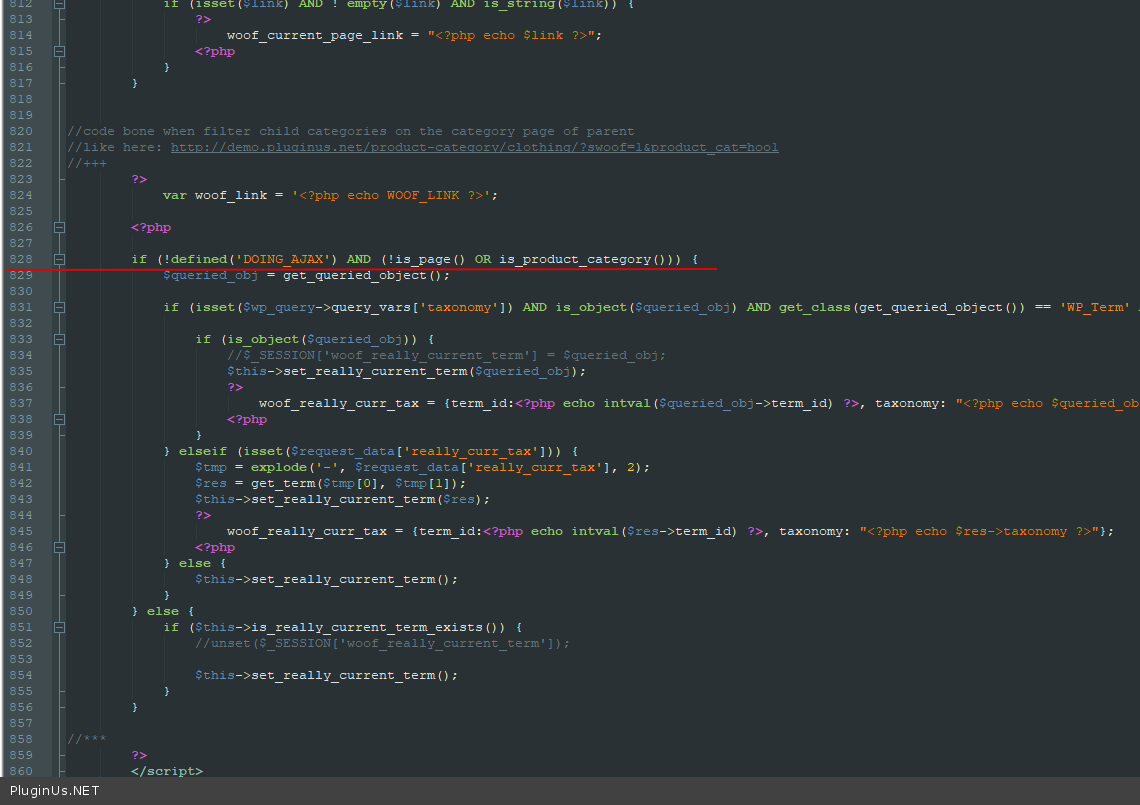Viewport: 1140px width, 805px height.
Task: Collapse the fold marker at line 838
Action: tap(60, 419)
